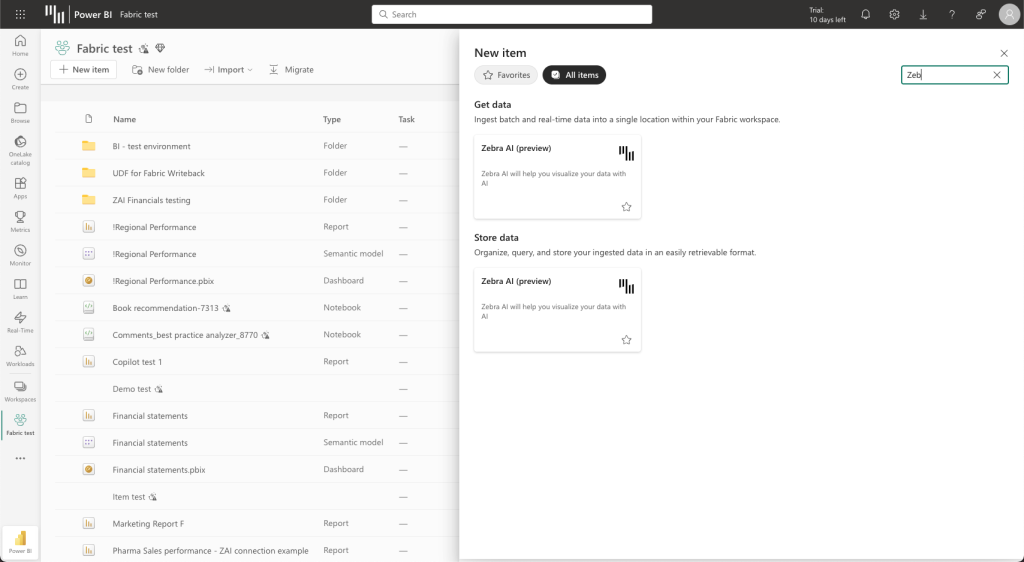Open notifications bell icon
Screen dimensions: 1024x562
865,14
